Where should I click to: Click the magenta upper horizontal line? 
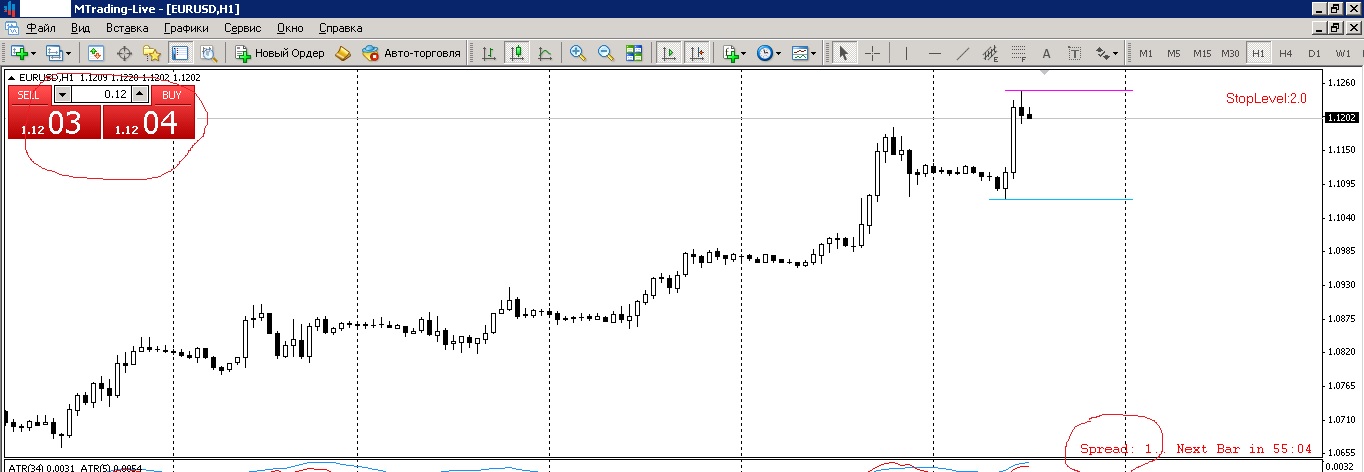(x=1069, y=91)
